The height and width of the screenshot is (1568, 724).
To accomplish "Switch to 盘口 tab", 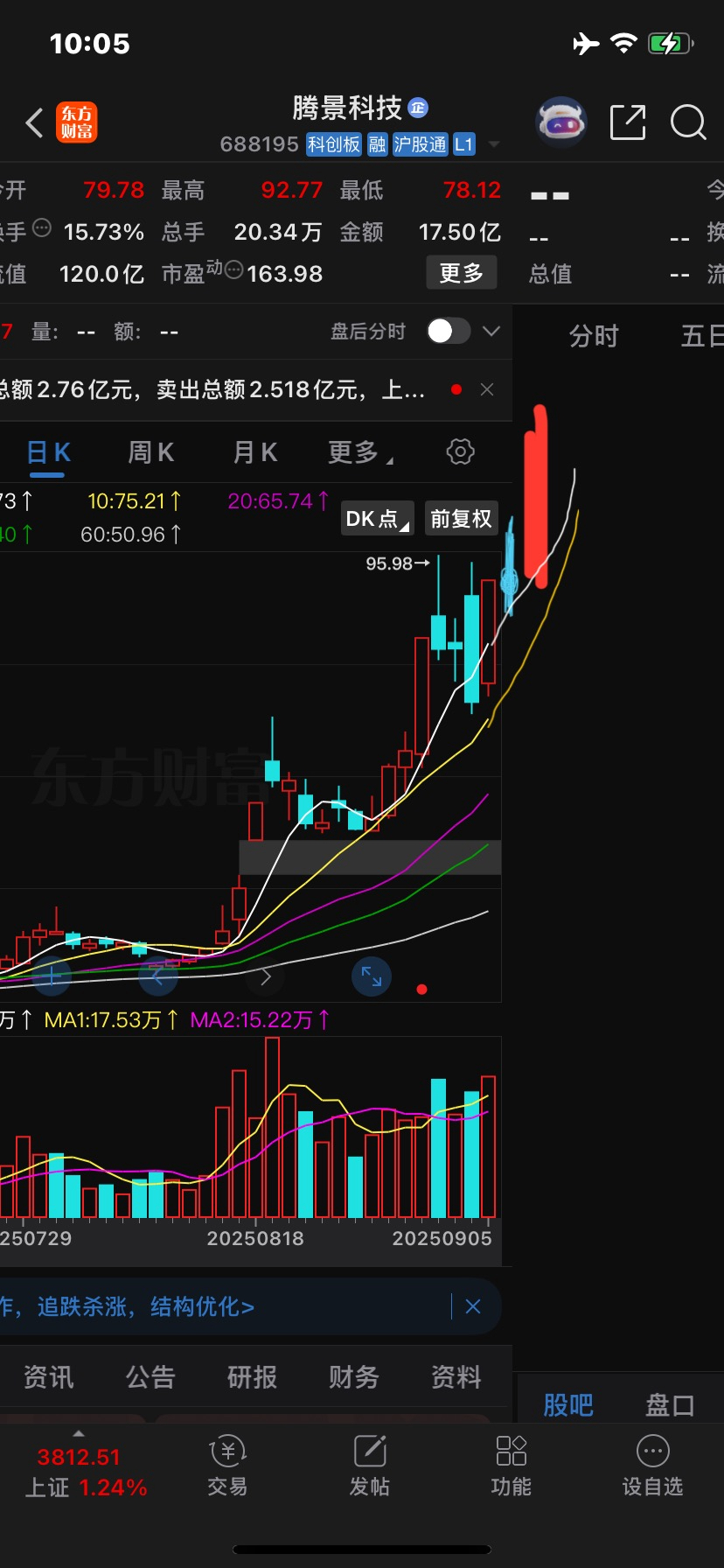I will click(670, 1405).
